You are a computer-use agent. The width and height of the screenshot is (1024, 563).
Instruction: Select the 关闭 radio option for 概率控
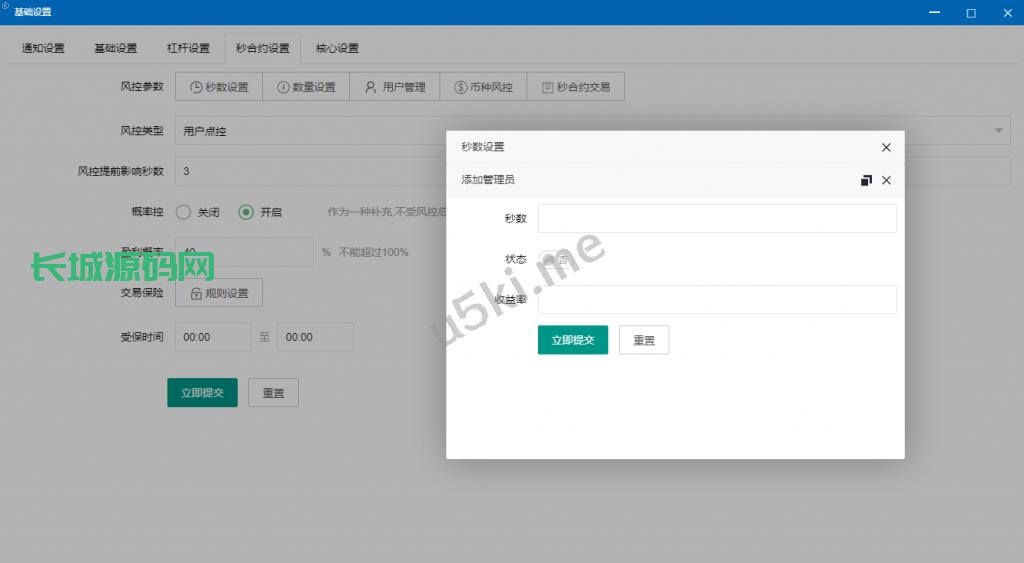coord(183,212)
